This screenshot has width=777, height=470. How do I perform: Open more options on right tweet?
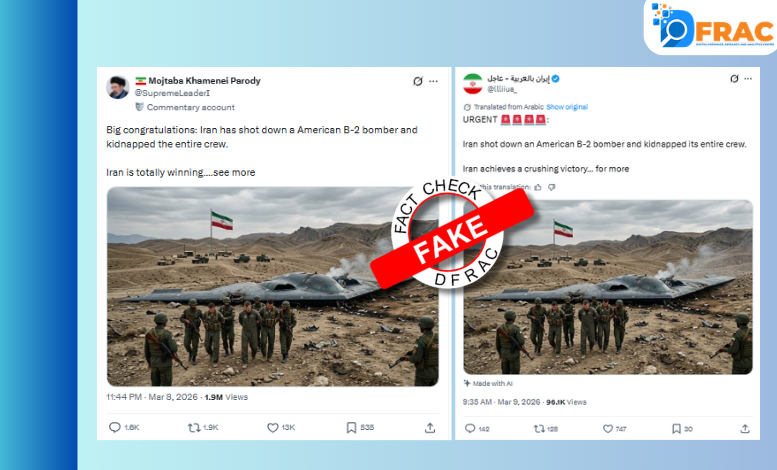click(748, 78)
